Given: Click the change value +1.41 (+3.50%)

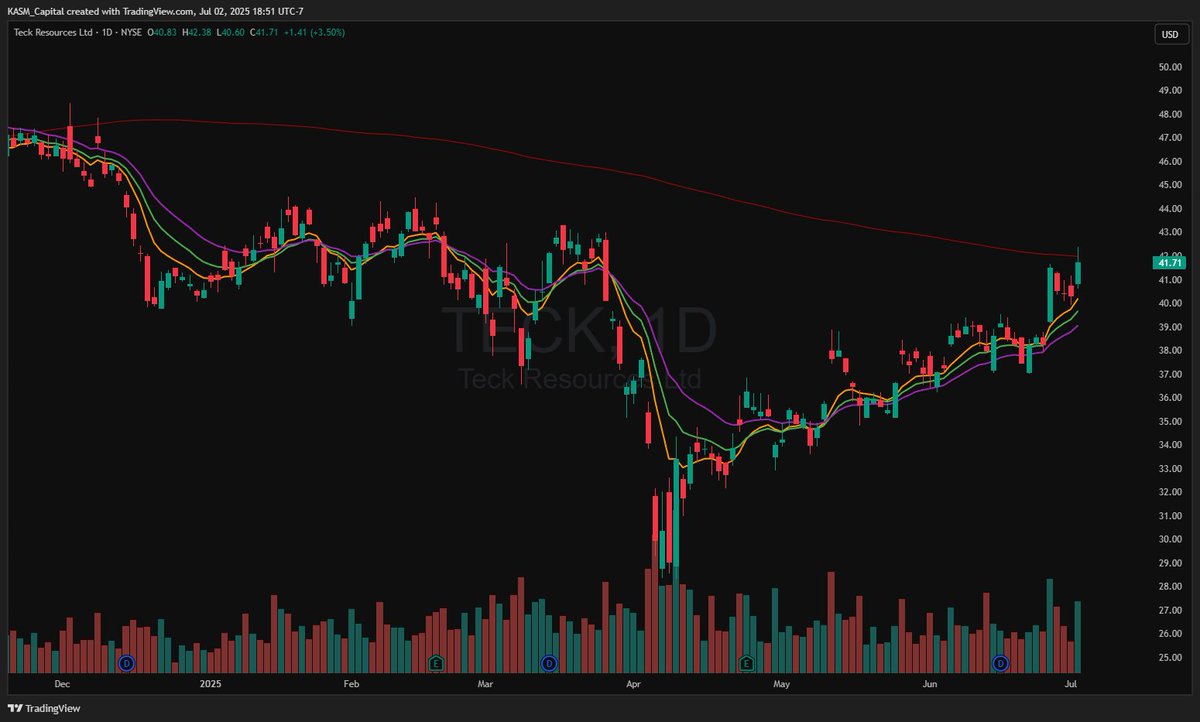Looking at the screenshot, I should (x=314, y=33).
